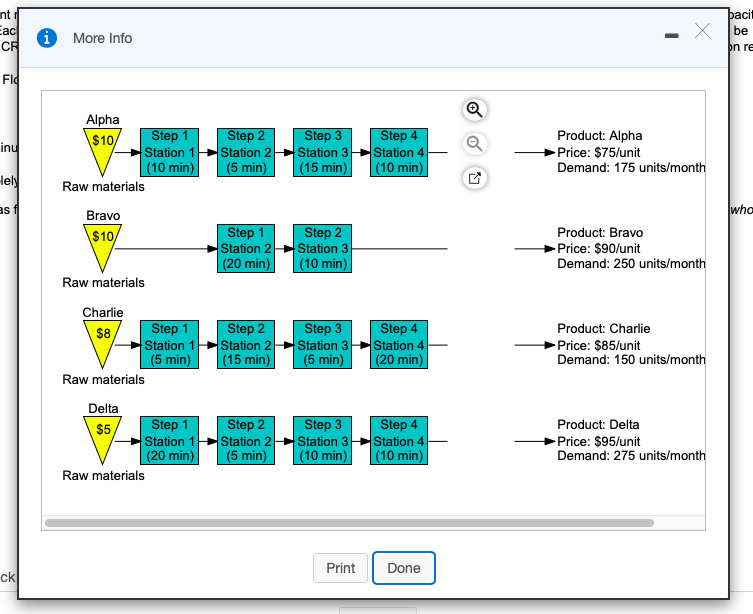
Task: Click Bravo's $10 raw materials triangle
Action: click(x=102, y=244)
